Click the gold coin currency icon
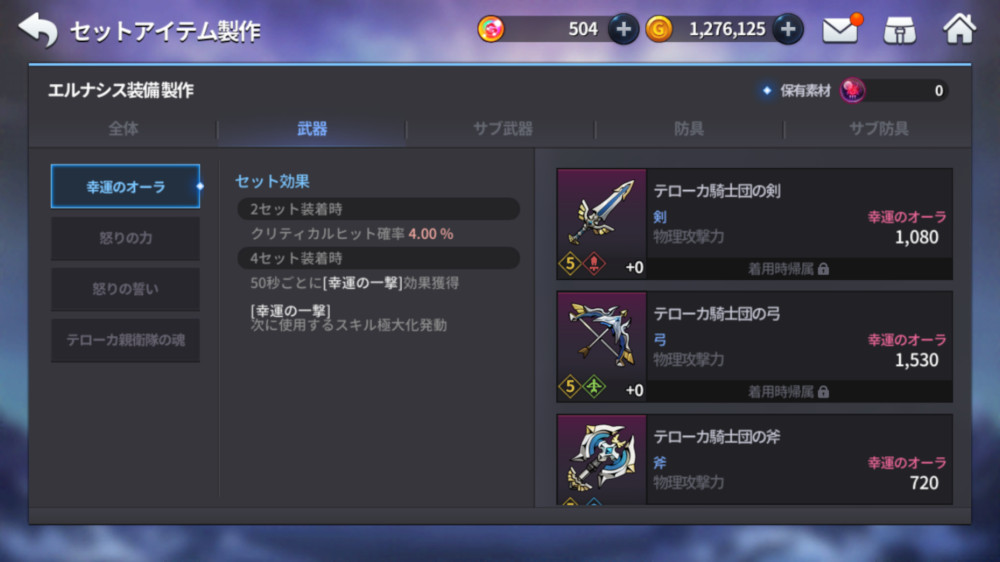 point(659,29)
